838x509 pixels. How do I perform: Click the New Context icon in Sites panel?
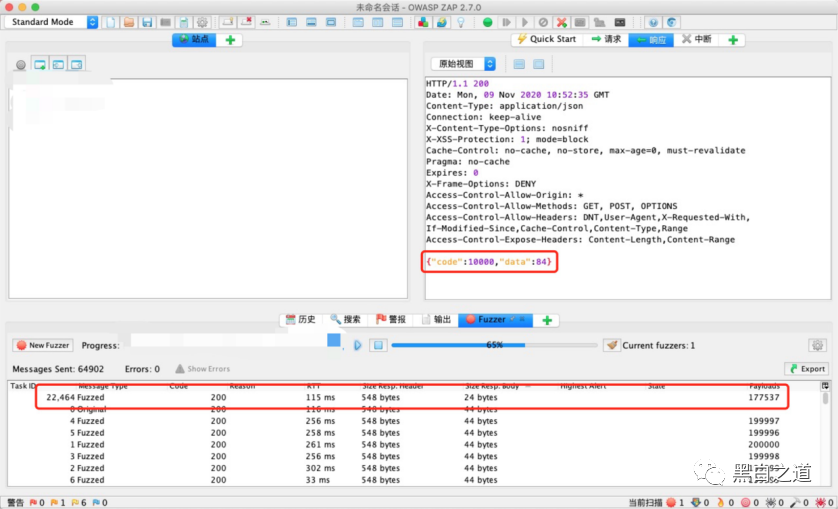point(40,65)
